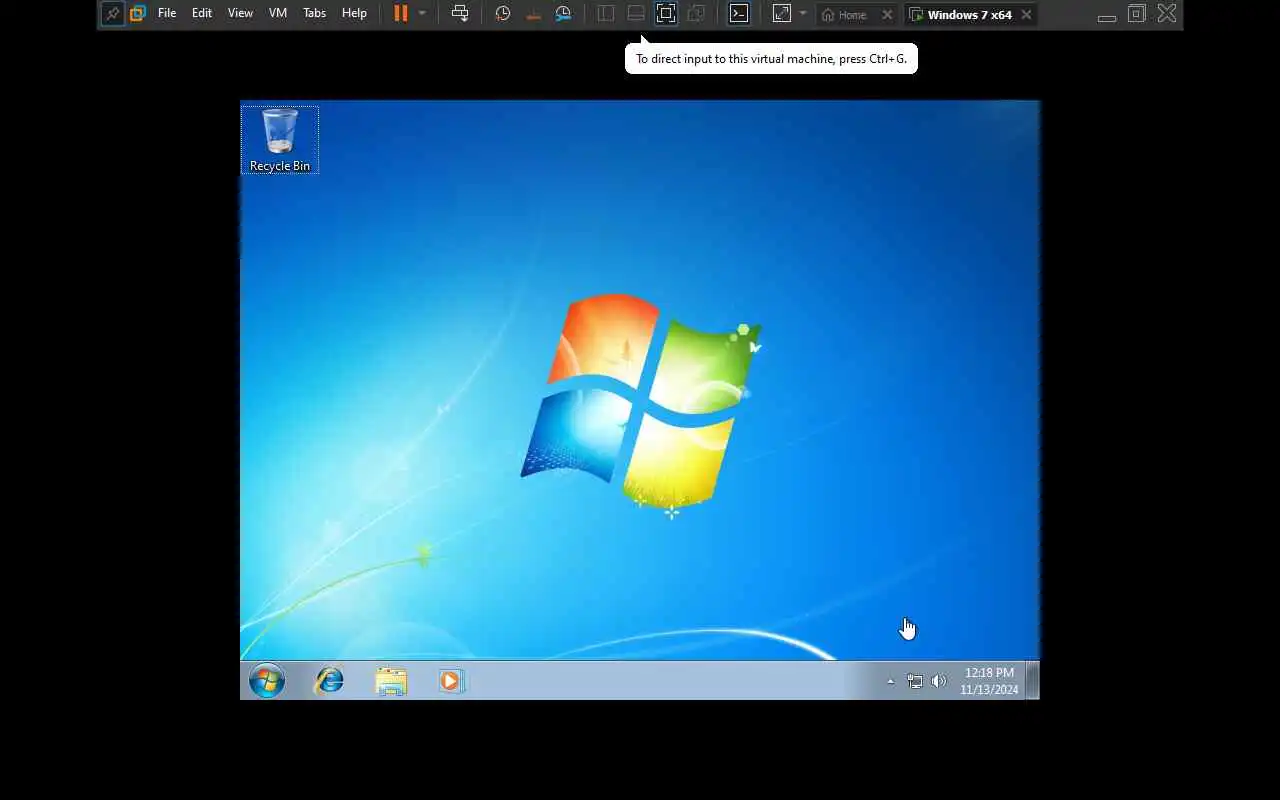Viewport: 1280px width, 800px height.
Task: Take a snapshot with the clock icon
Action: tap(503, 14)
